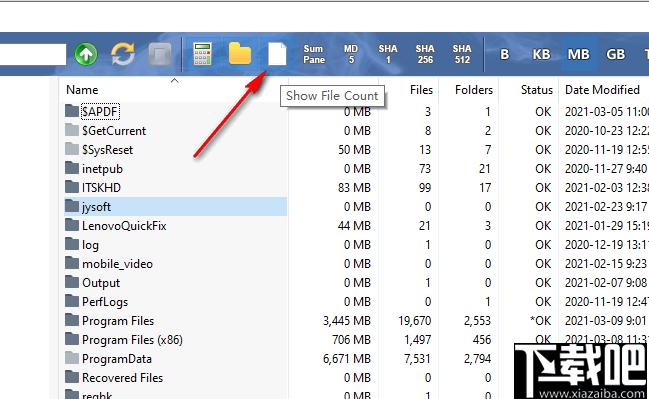This screenshot has width=649, height=399.
Task: Click the 83 MB size of ITSKHD
Action: coord(354,187)
